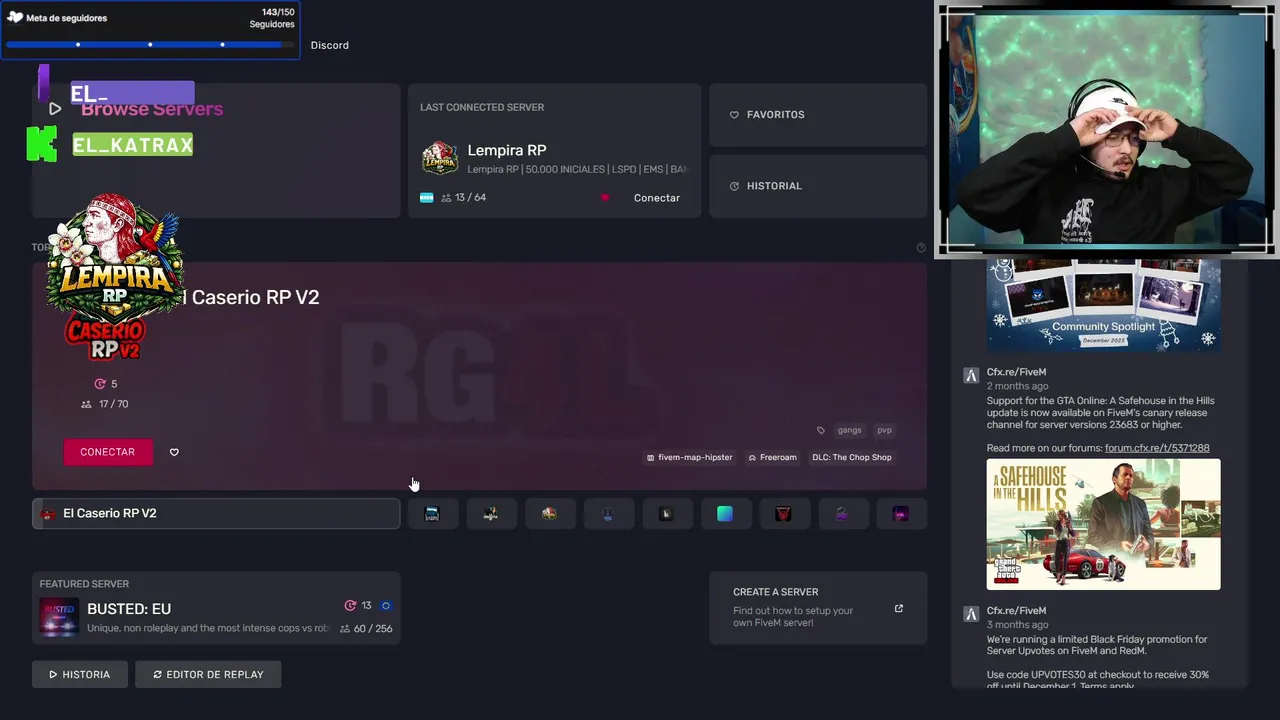Select the pink neon server icon at row end
The width and height of the screenshot is (1280, 720).
click(901, 514)
